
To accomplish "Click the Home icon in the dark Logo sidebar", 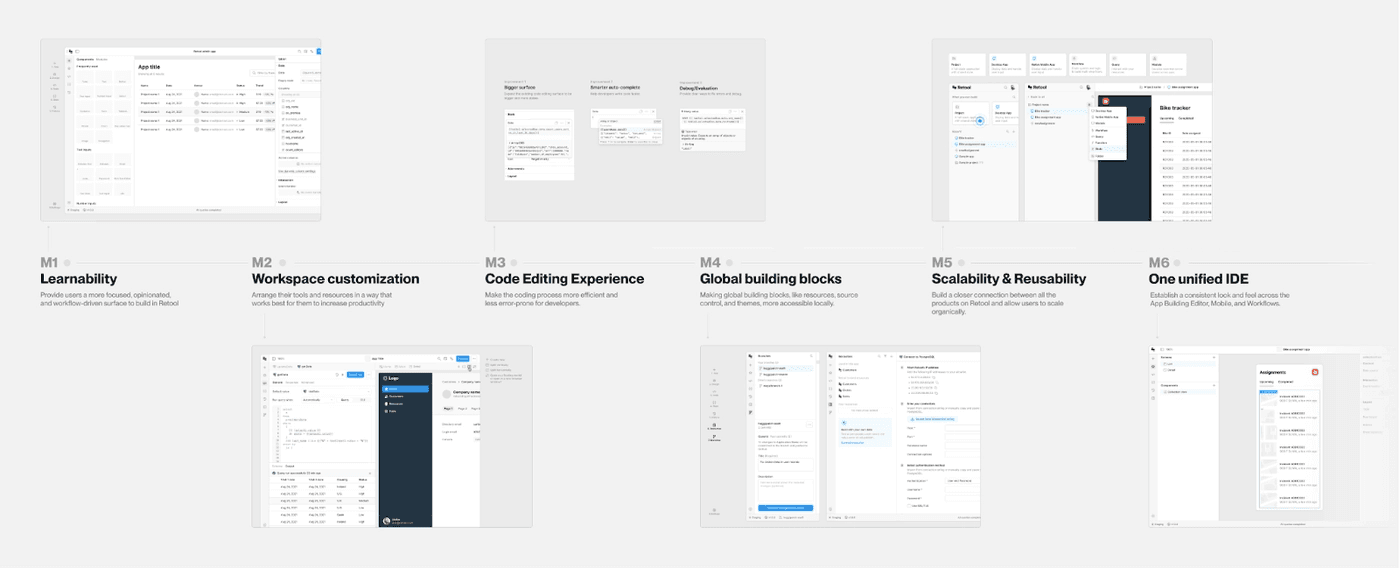I will (x=387, y=389).
